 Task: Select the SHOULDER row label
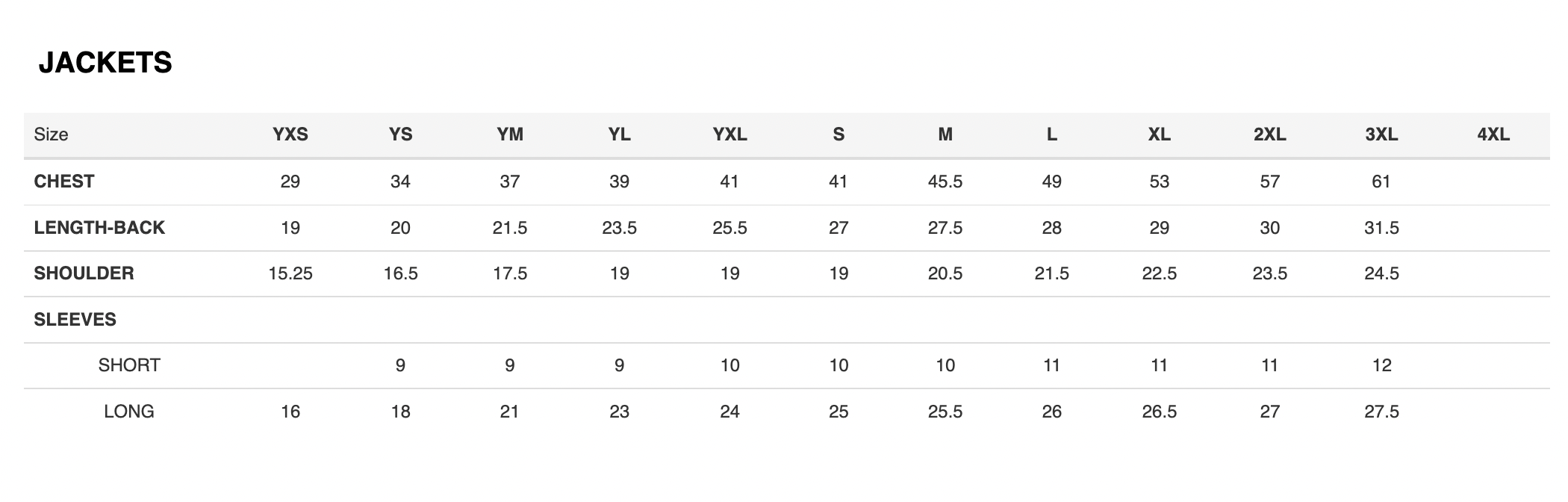coord(84,273)
